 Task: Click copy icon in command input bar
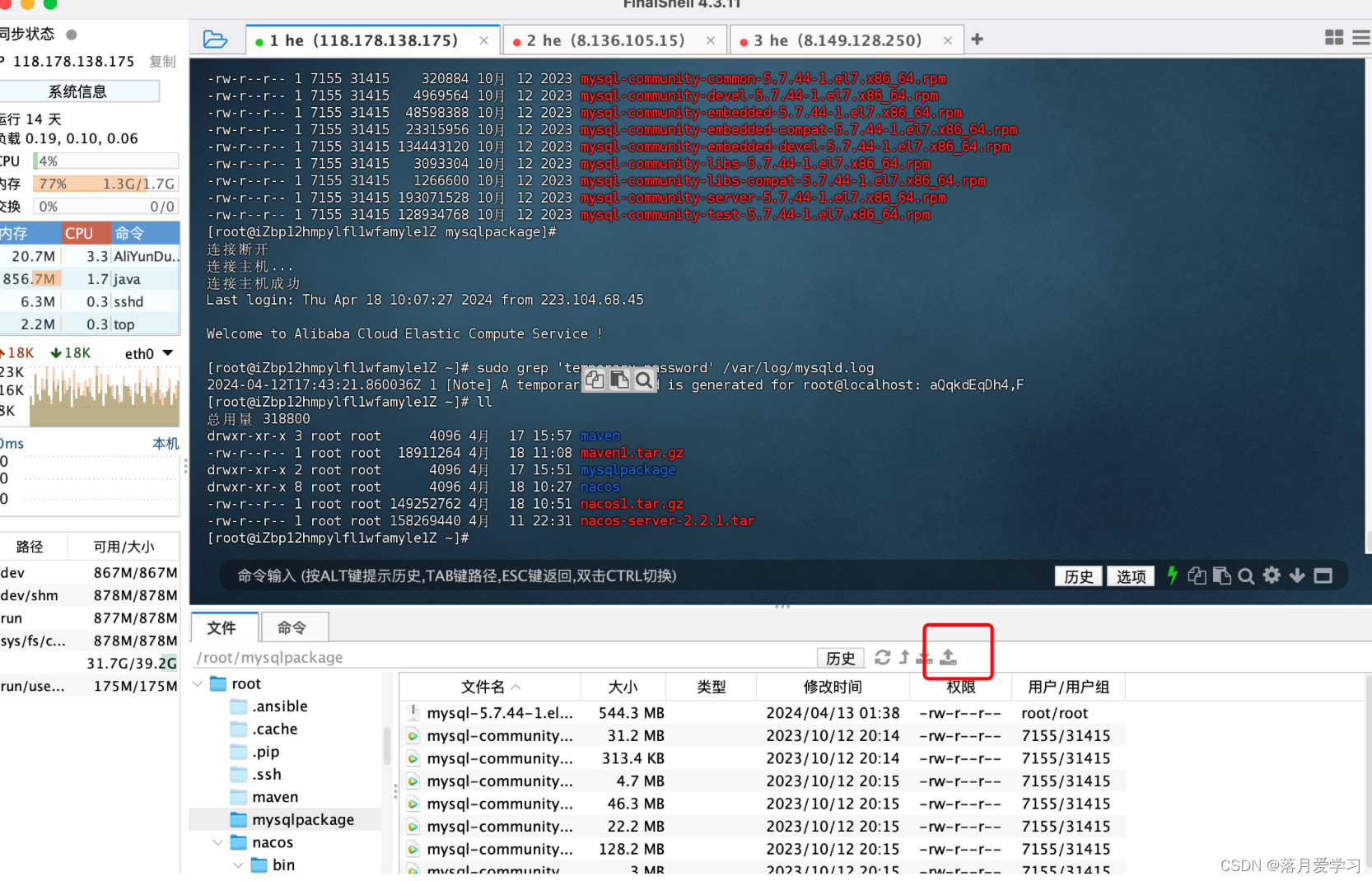coord(1197,576)
